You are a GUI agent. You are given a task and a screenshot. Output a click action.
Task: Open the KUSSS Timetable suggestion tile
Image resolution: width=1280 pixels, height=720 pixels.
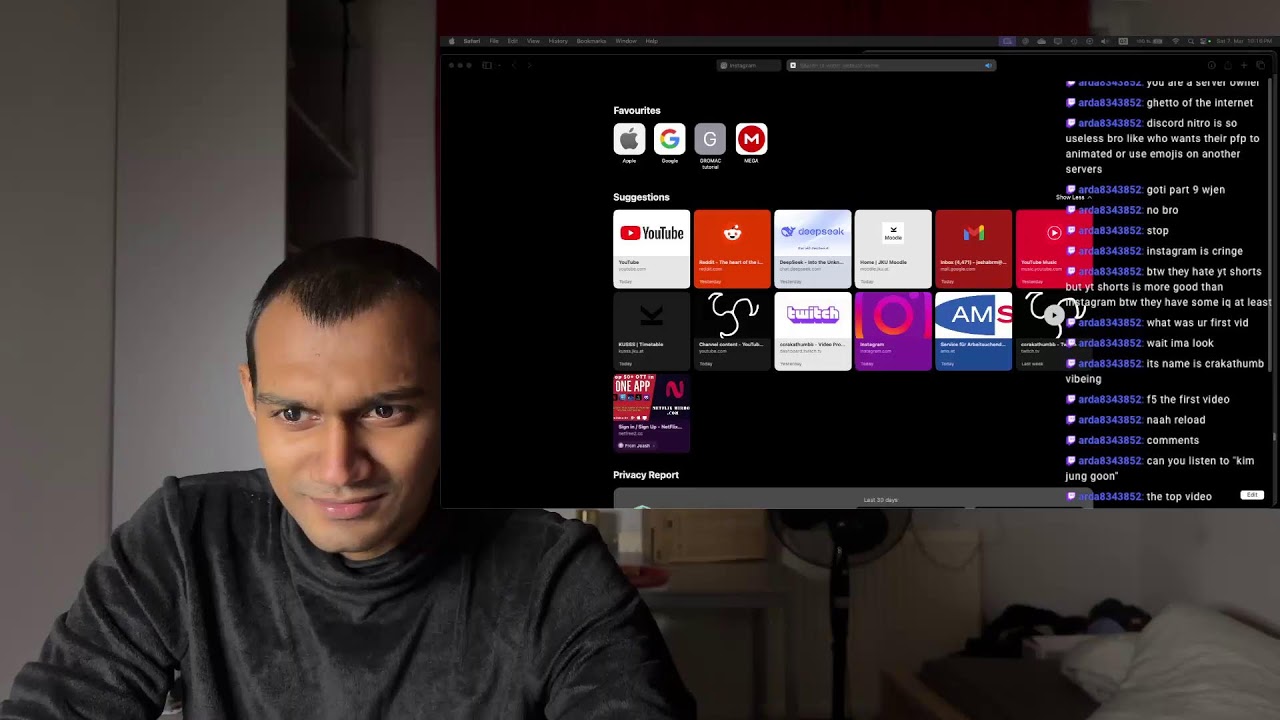(651, 331)
